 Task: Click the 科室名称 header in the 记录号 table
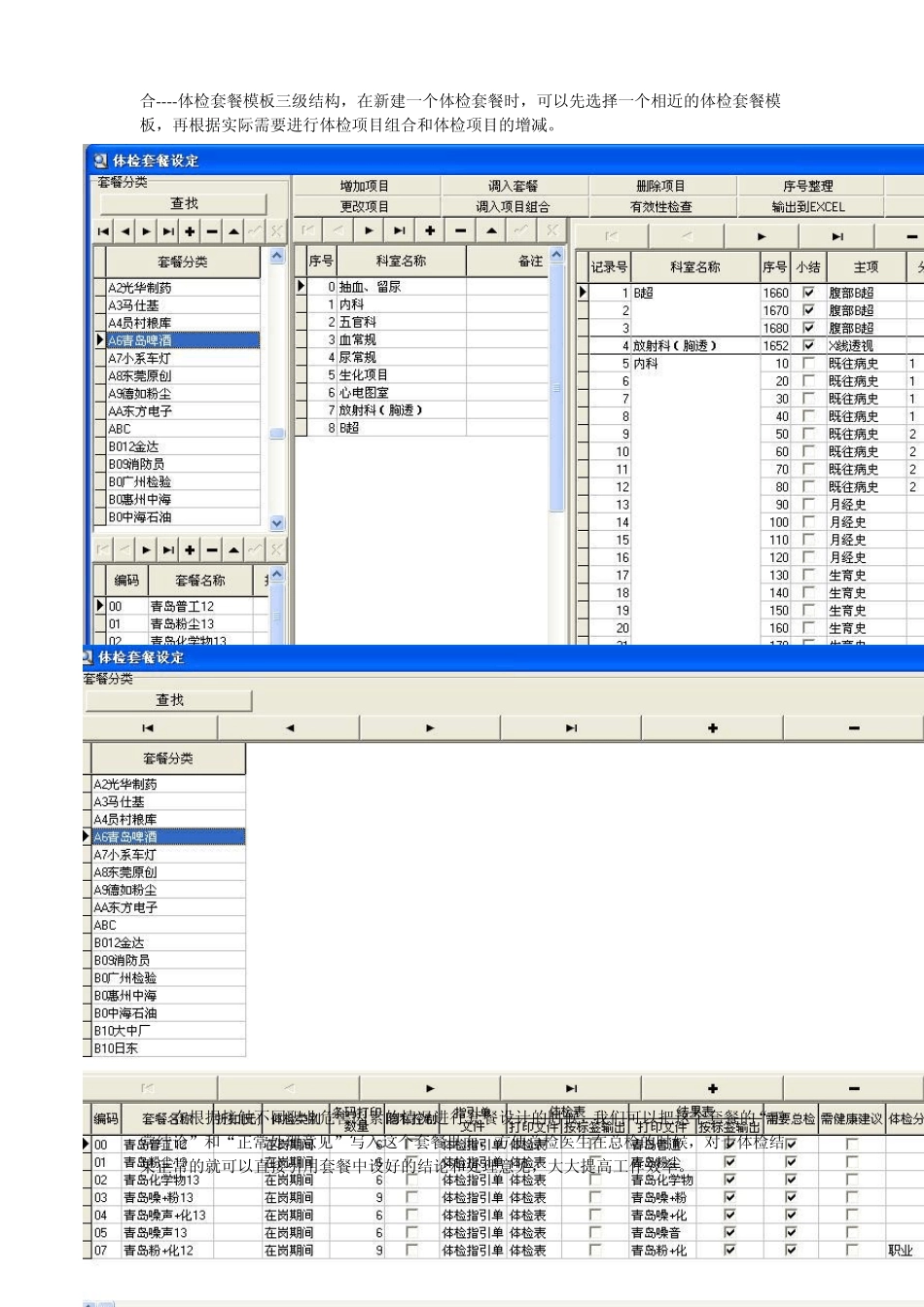point(694,266)
